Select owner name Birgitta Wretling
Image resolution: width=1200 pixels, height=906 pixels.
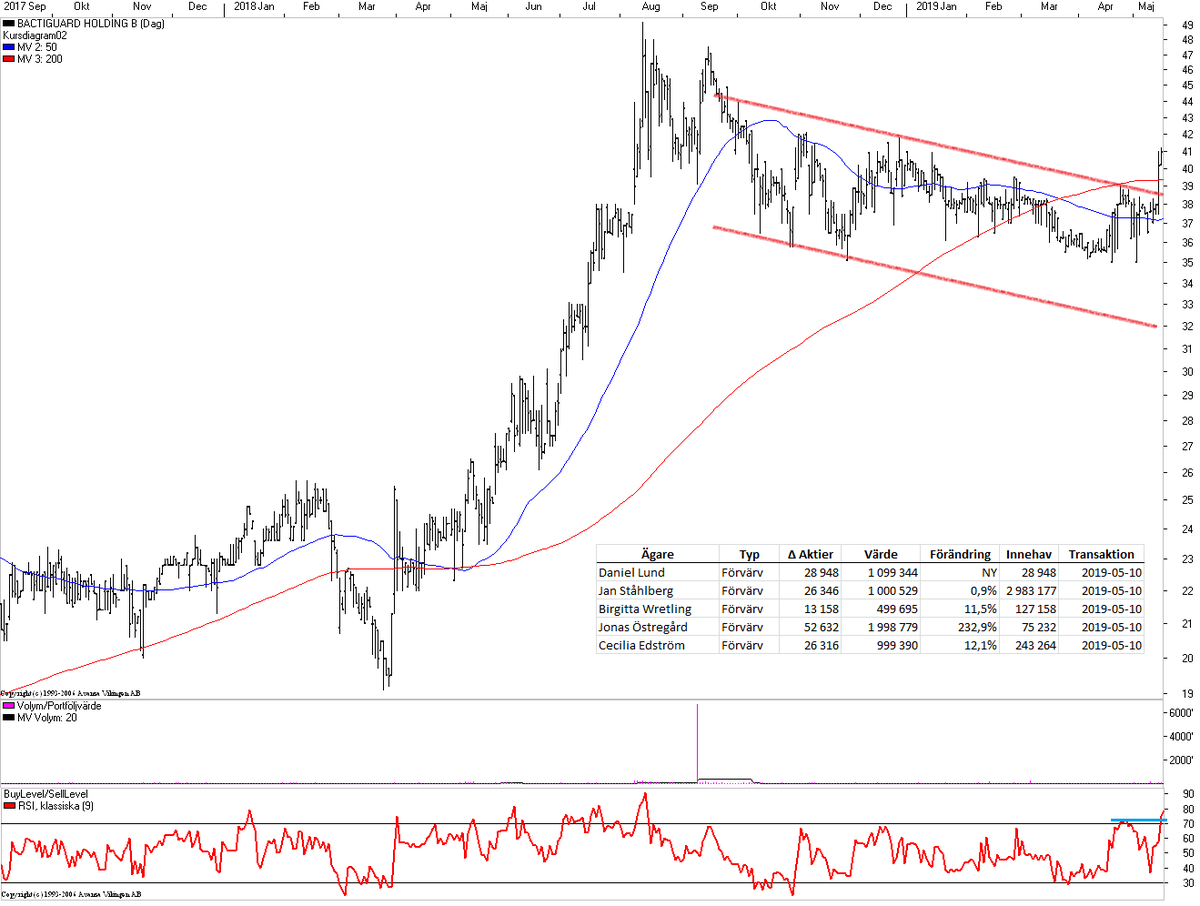[645, 609]
